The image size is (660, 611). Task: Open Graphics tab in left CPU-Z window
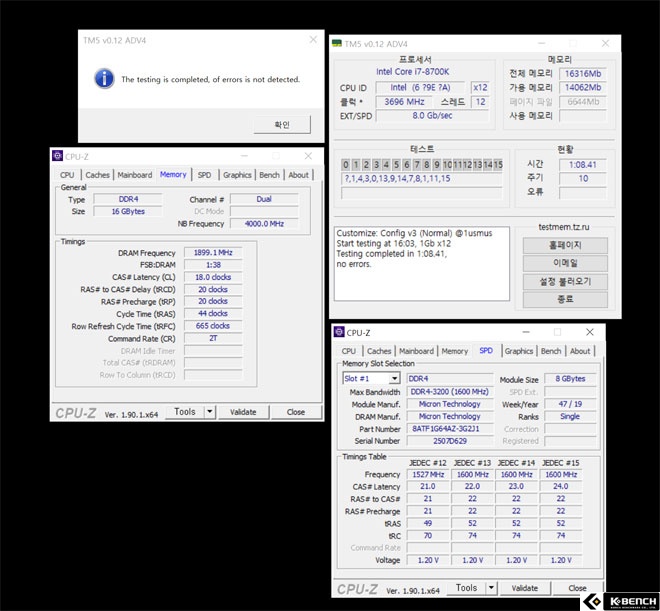tap(237, 175)
